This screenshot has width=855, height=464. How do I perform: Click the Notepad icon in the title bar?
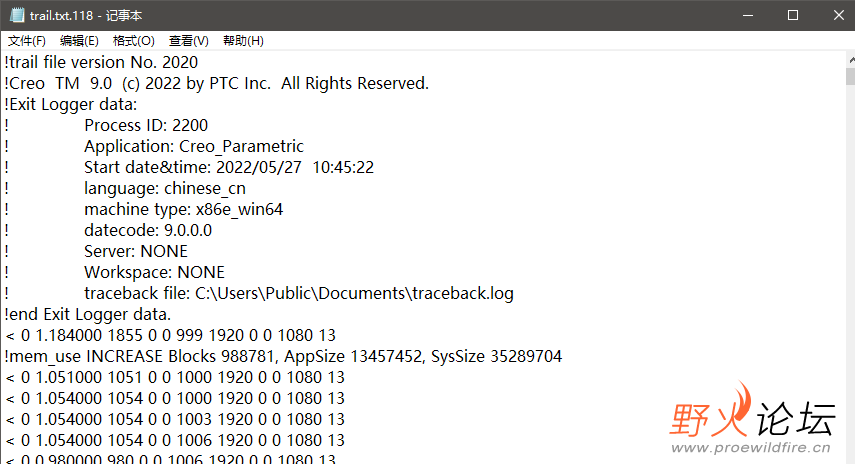16,15
